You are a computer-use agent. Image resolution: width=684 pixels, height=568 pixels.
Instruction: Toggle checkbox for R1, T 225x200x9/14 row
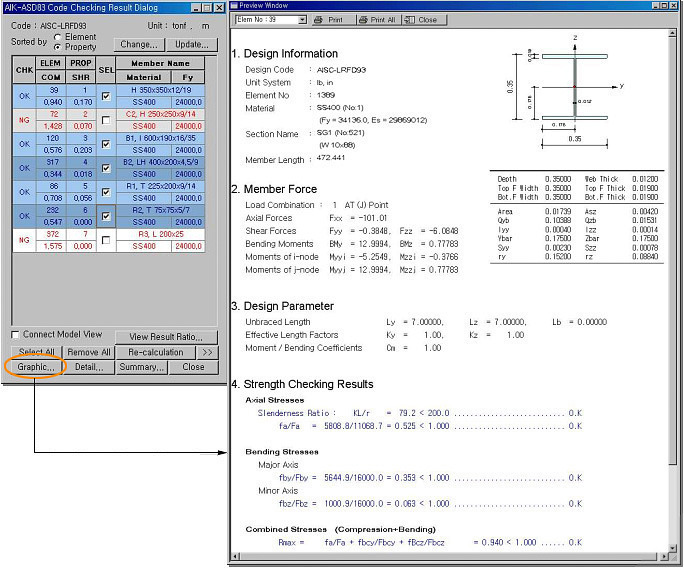[x=106, y=192]
